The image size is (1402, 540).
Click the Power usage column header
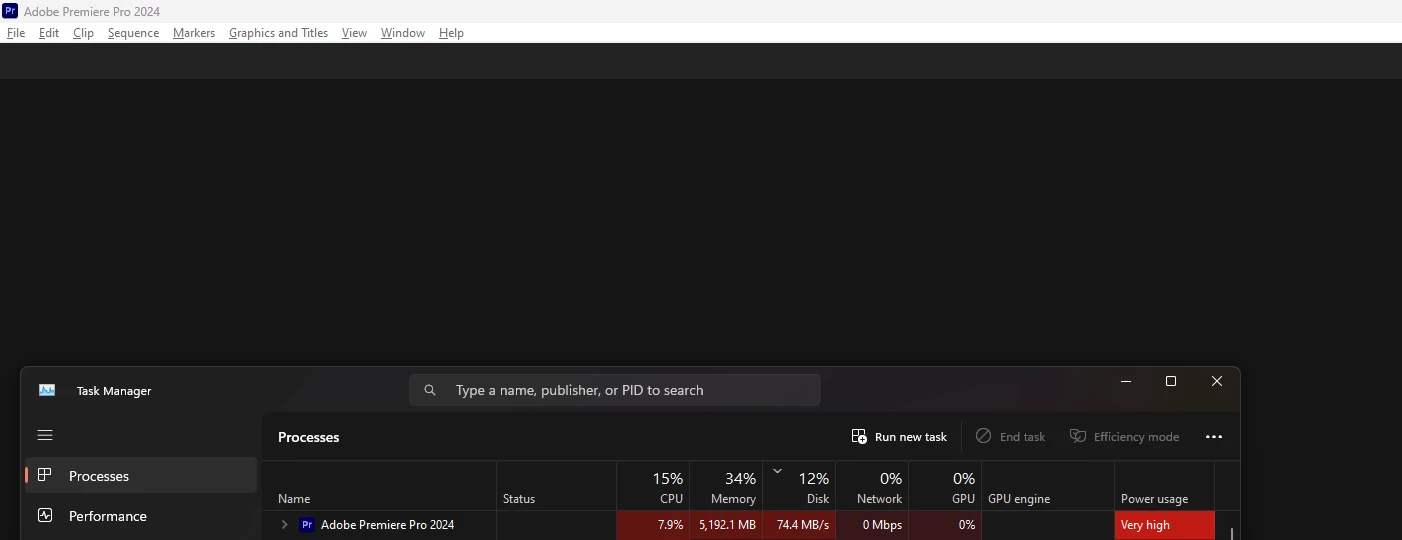(1165, 486)
